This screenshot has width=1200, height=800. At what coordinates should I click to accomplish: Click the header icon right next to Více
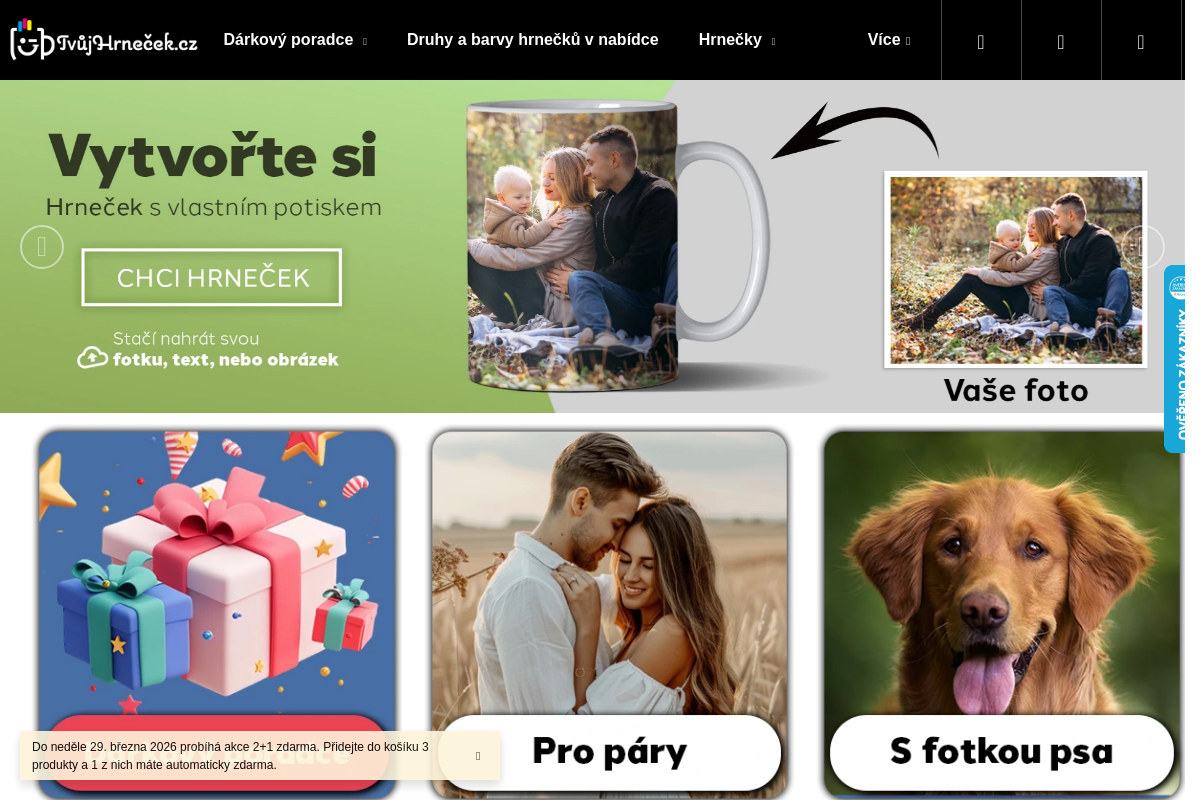(x=981, y=41)
